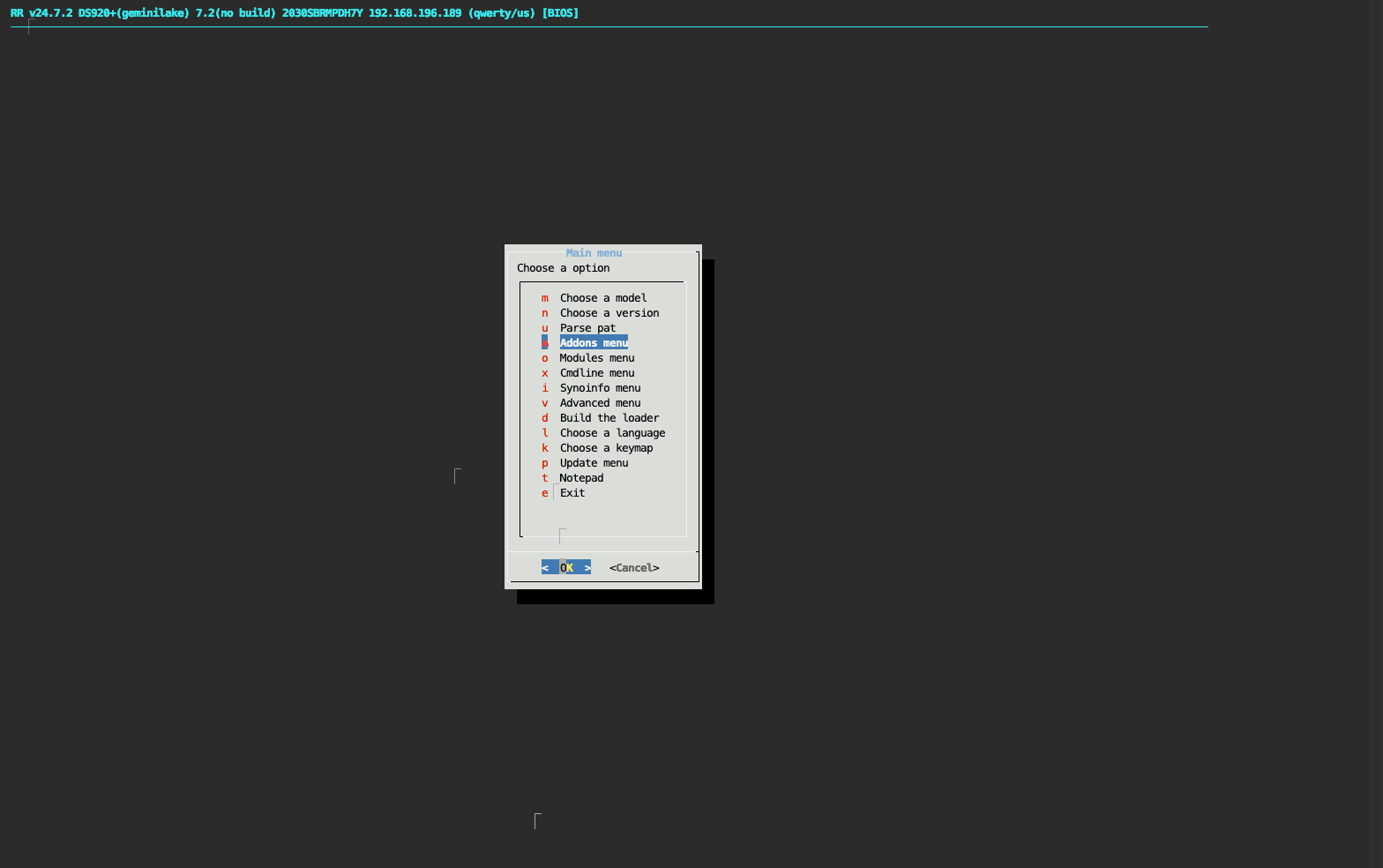Click the red 'd' hotkey for Build

(x=545, y=418)
